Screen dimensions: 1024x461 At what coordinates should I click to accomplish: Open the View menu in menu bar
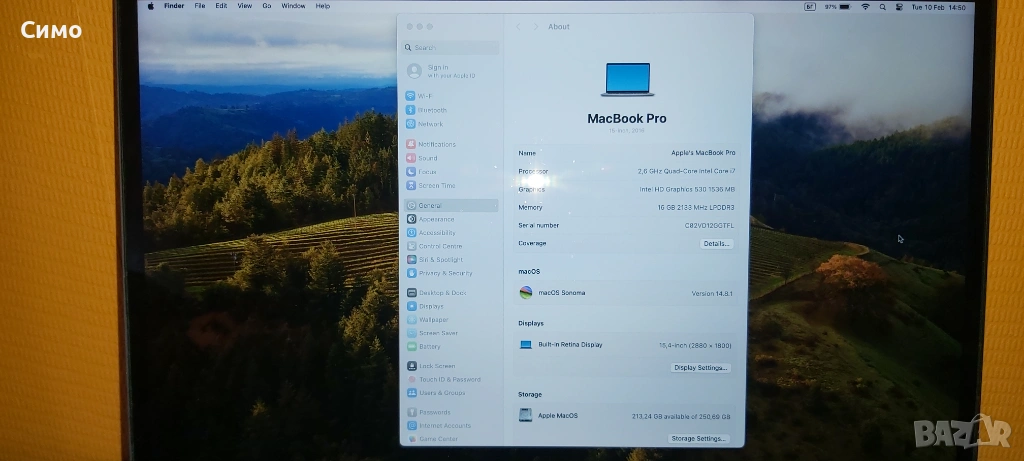pos(245,6)
